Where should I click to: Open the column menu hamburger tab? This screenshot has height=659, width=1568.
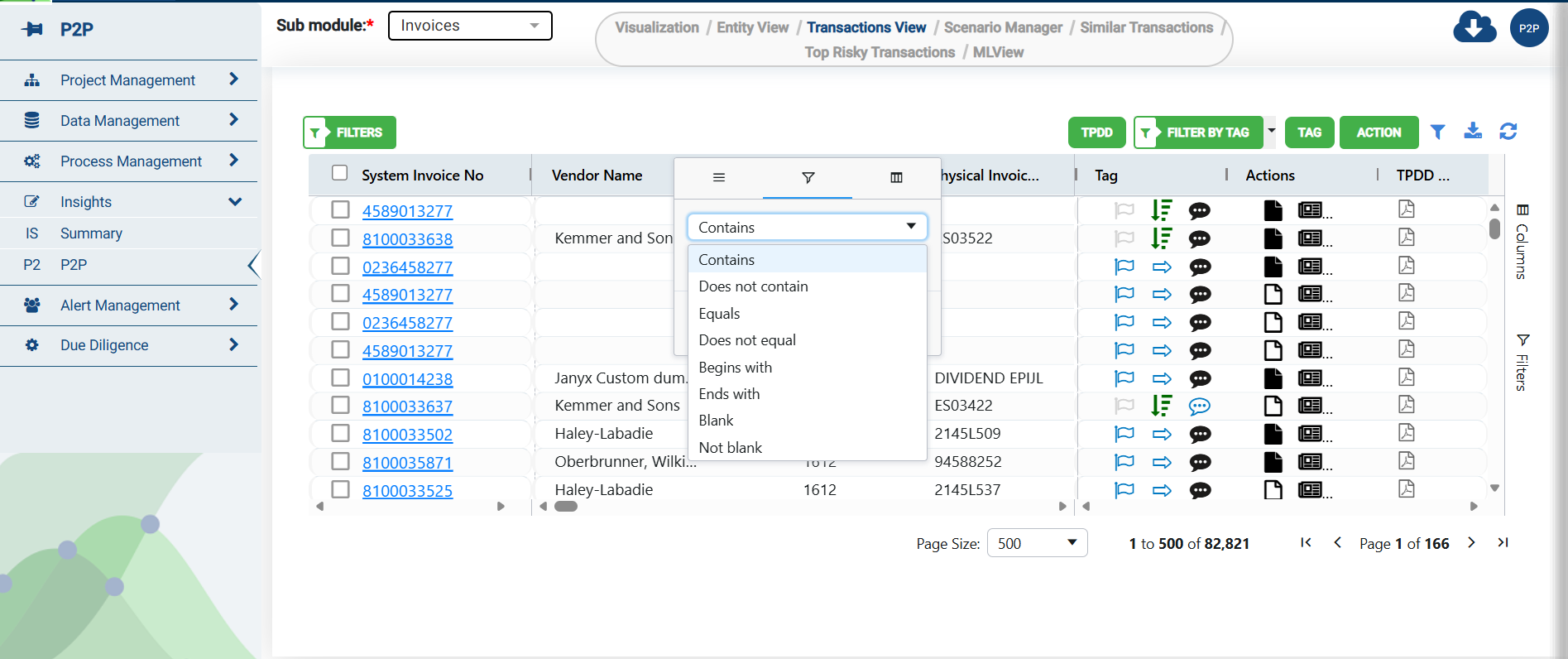[x=719, y=177]
